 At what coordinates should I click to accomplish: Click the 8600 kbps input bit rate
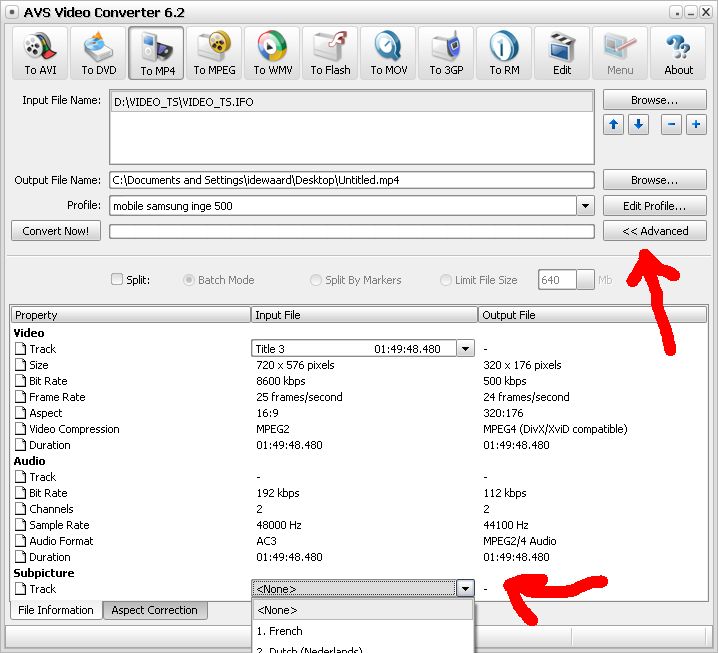tap(281, 381)
